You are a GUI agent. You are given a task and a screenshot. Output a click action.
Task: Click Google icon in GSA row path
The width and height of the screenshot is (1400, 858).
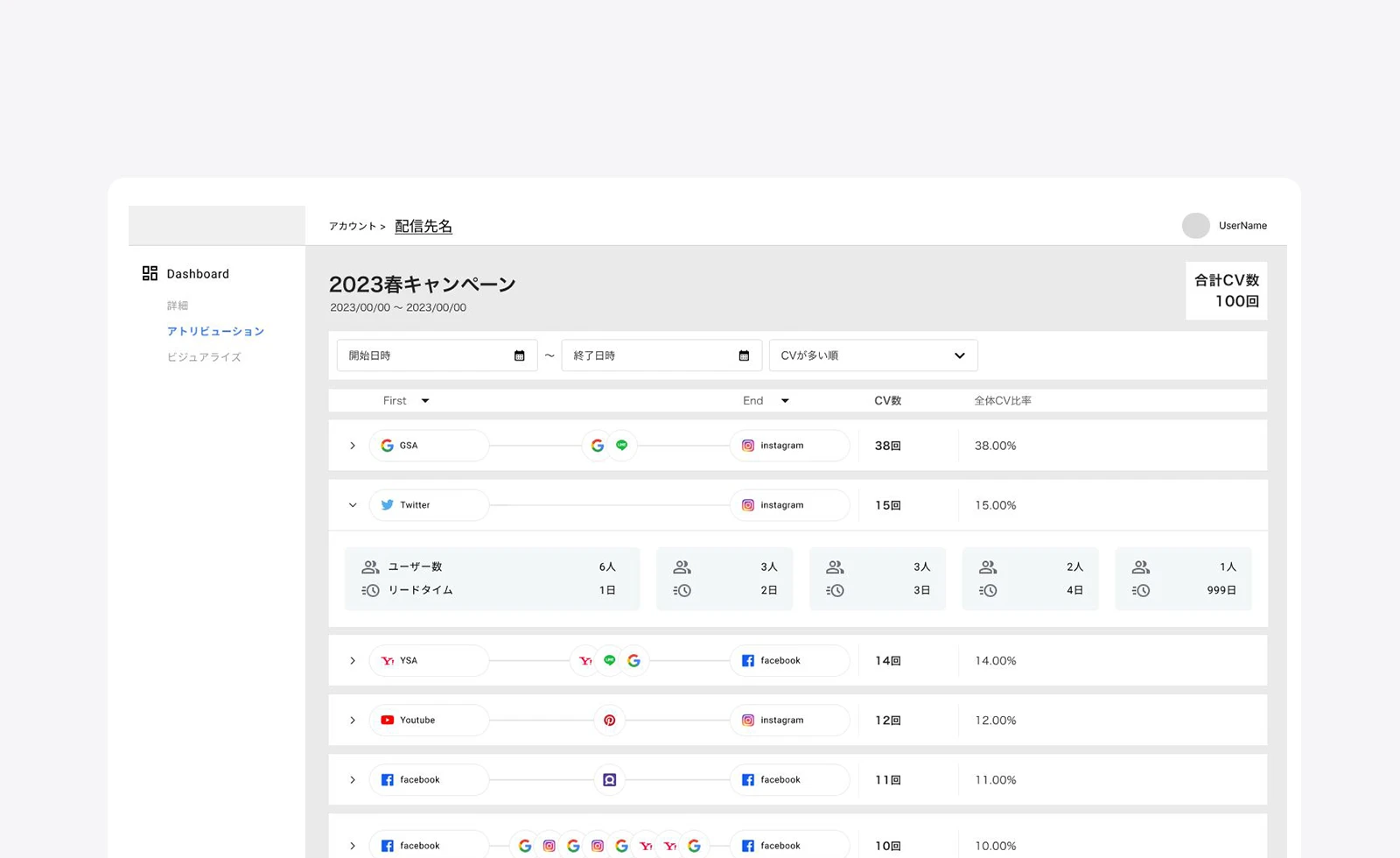(598, 446)
